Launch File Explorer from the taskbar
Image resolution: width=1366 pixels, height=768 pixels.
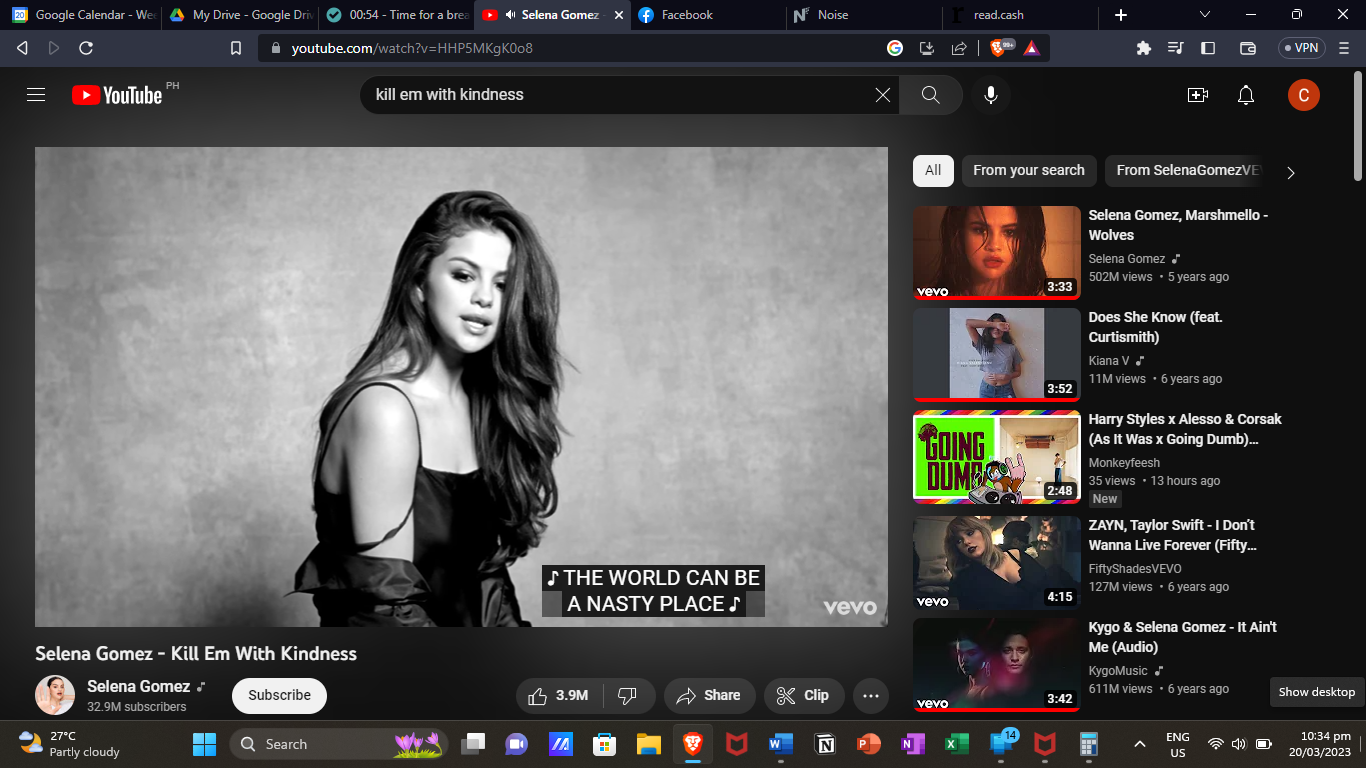[649, 744]
